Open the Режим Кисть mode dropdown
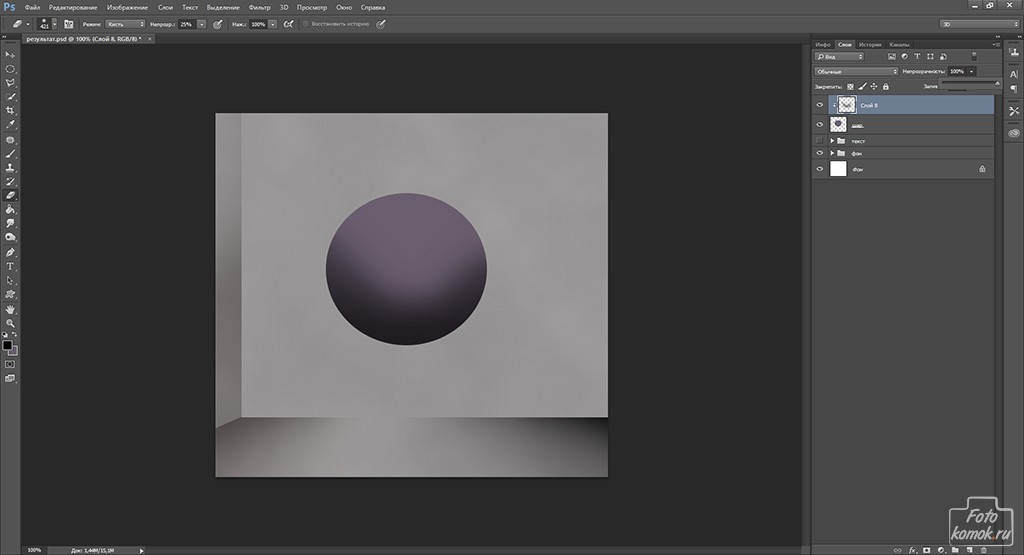Image resolution: width=1024 pixels, height=555 pixels. click(125, 24)
